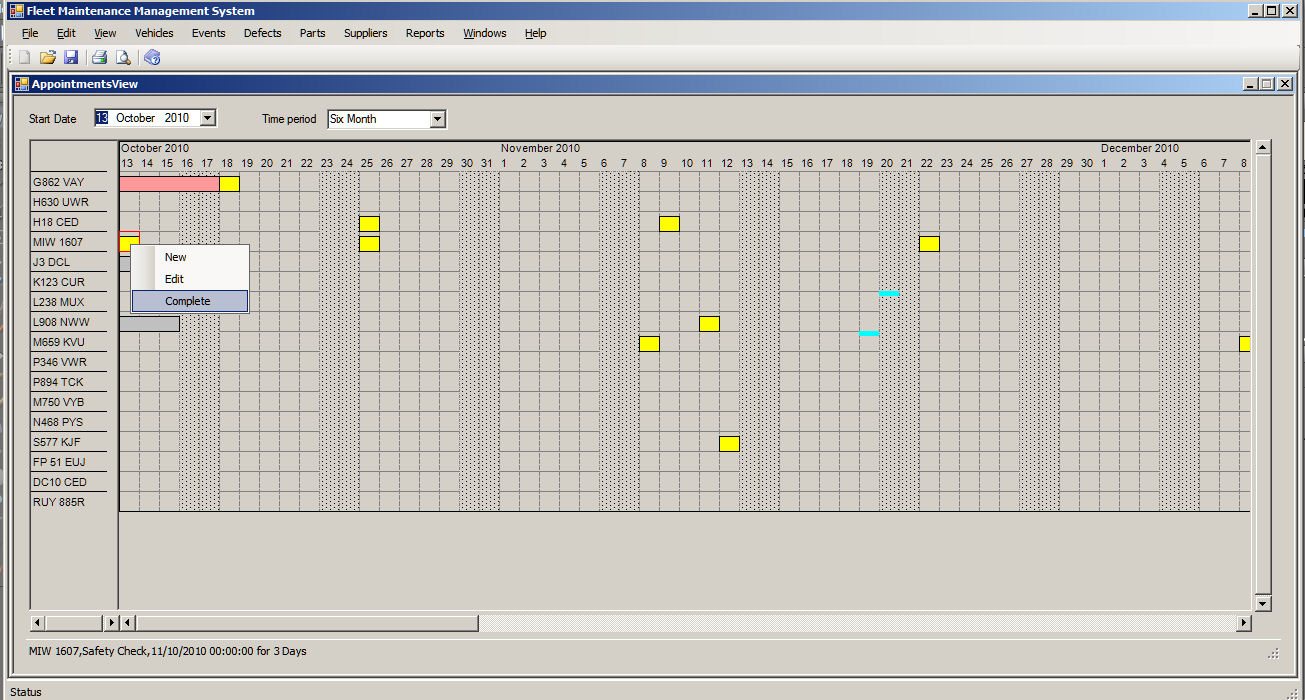Choose Edit in the context menu
Viewport: 1305px width, 700px height.
click(175, 279)
